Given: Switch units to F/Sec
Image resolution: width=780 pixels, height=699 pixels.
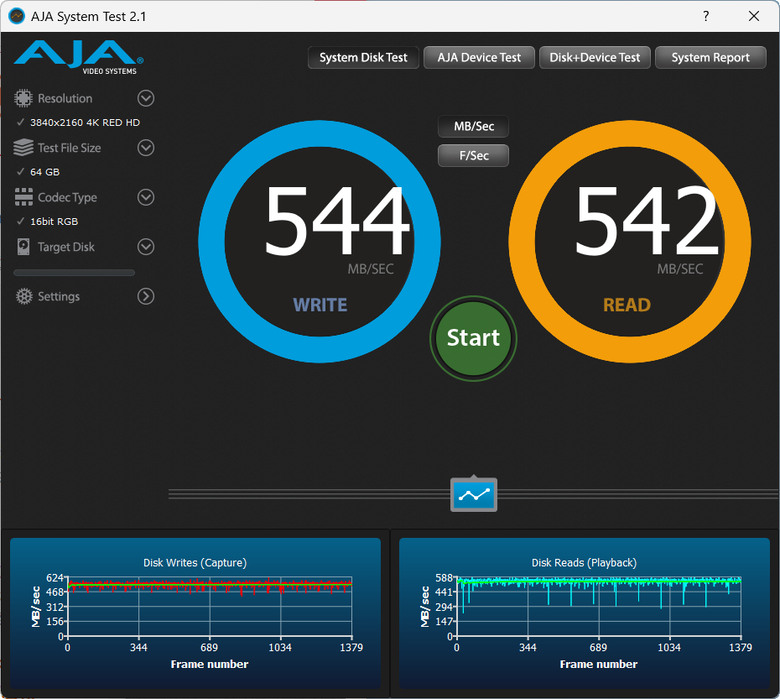Looking at the screenshot, I should [474, 156].
